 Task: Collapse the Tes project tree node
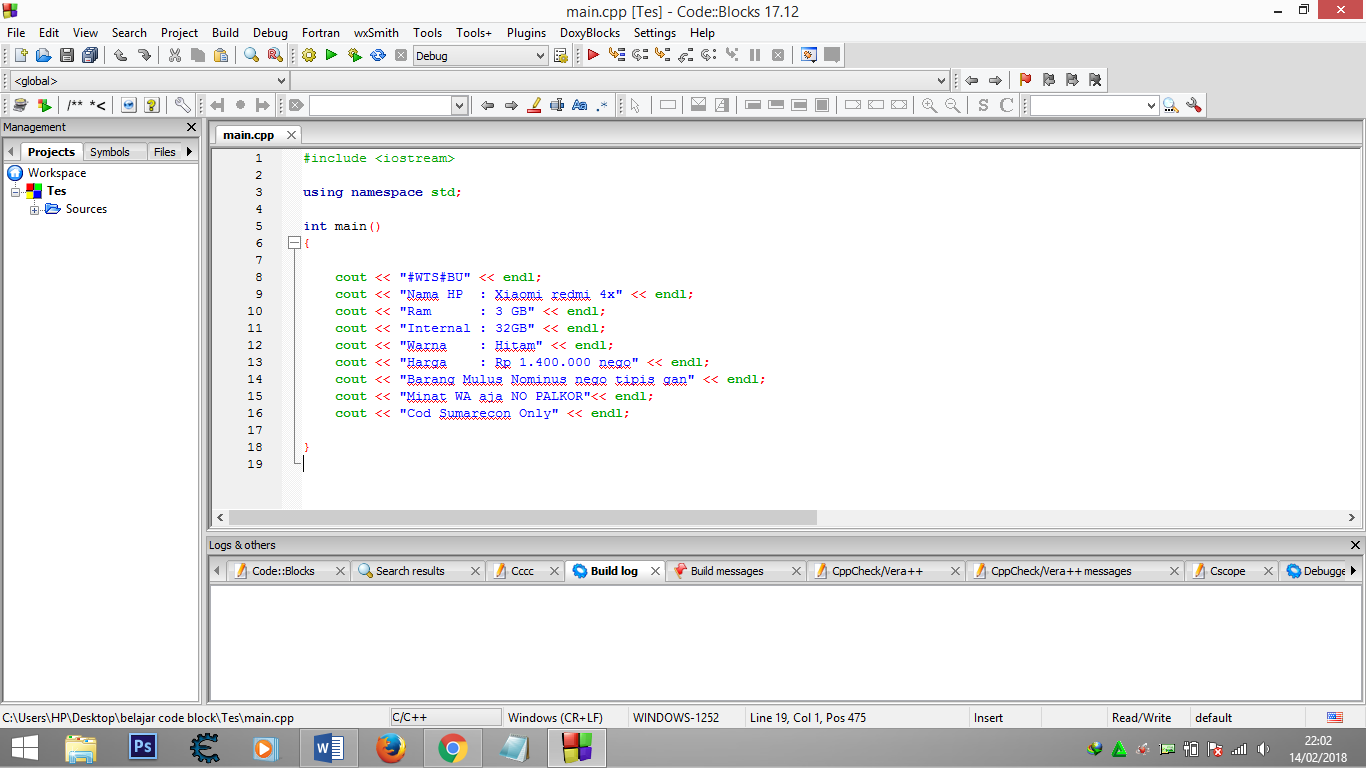(x=16, y=191)
